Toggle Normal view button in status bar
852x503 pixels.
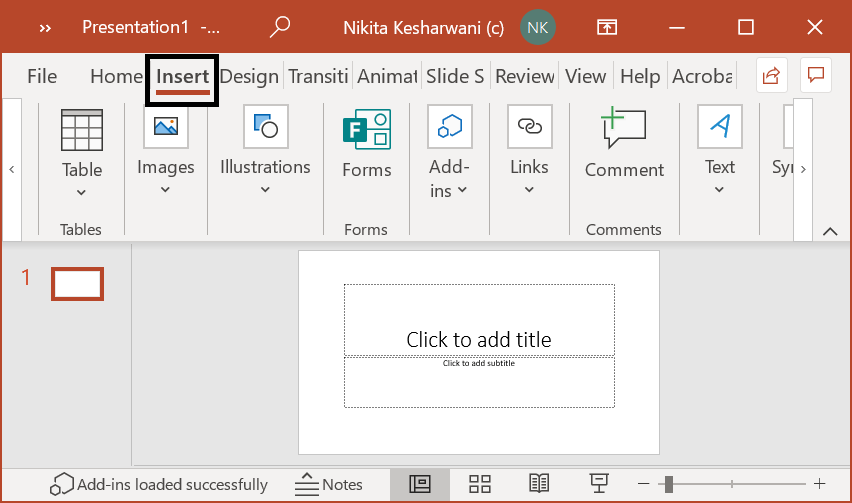420,484
